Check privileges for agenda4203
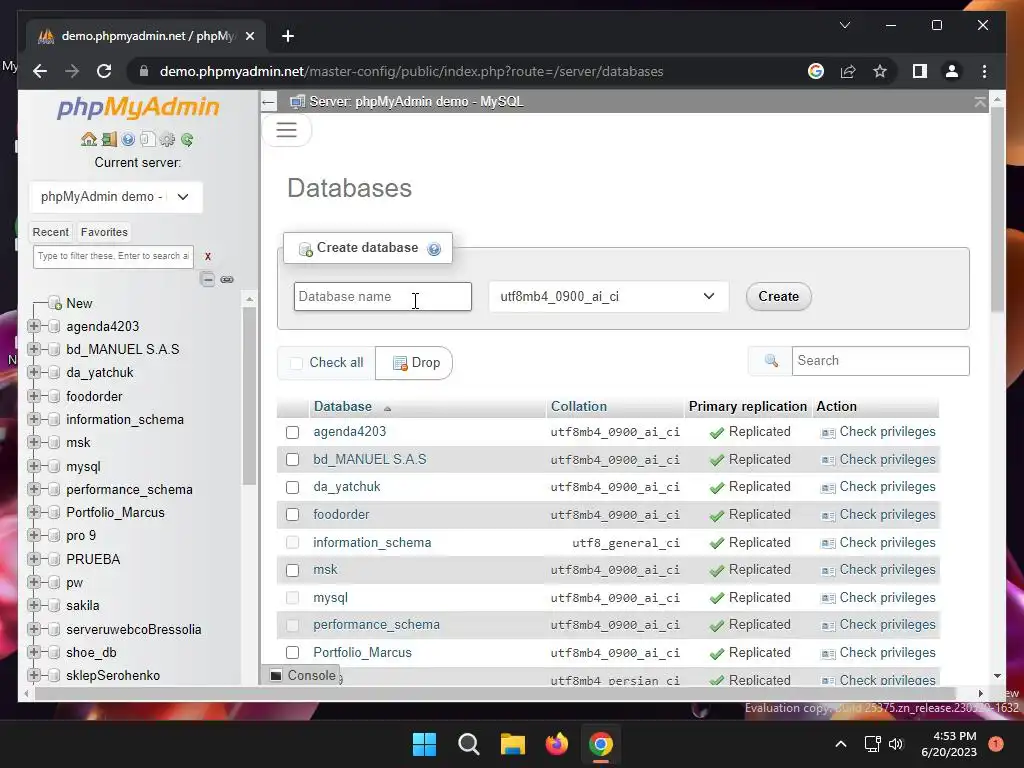Image resolution: width=1024 pixels, height=768 pixels. click(878, 432)
